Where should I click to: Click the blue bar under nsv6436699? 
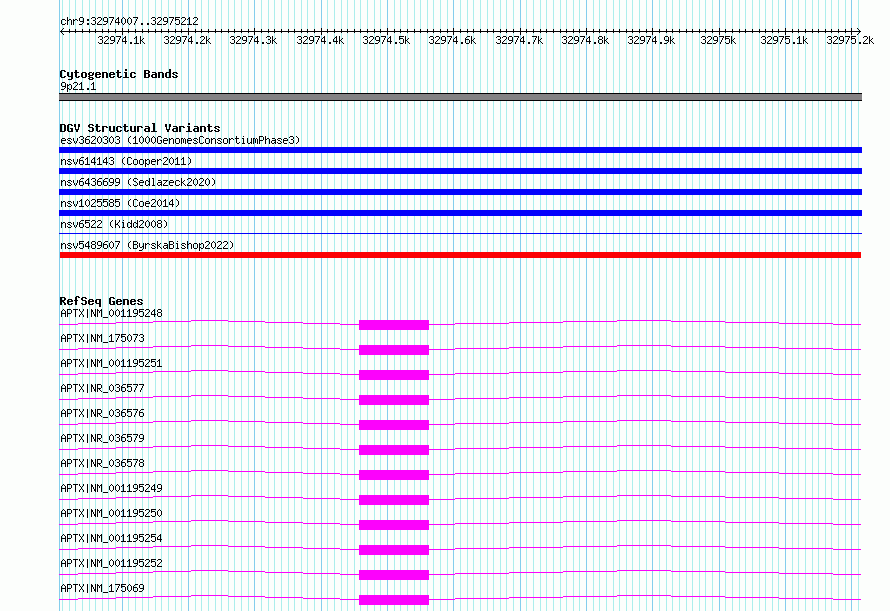(x=460, y=192)
